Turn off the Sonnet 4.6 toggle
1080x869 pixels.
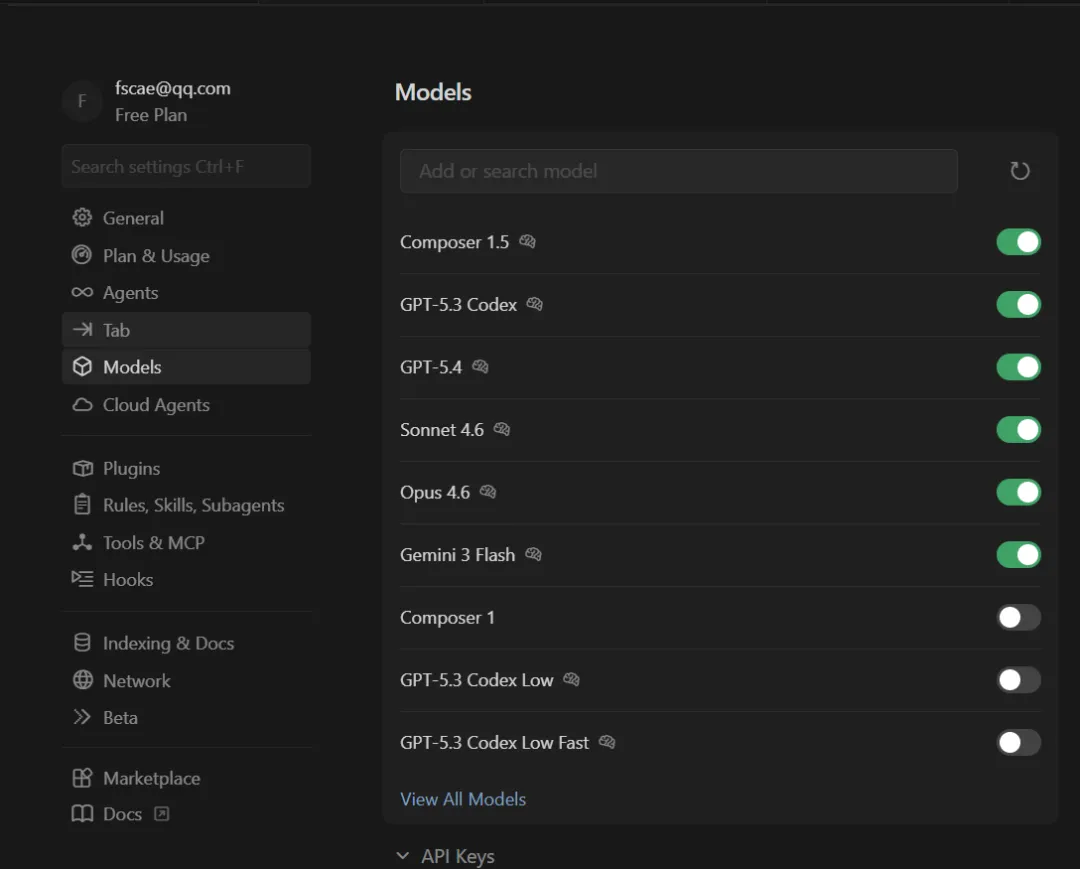tap(1018, 430)
